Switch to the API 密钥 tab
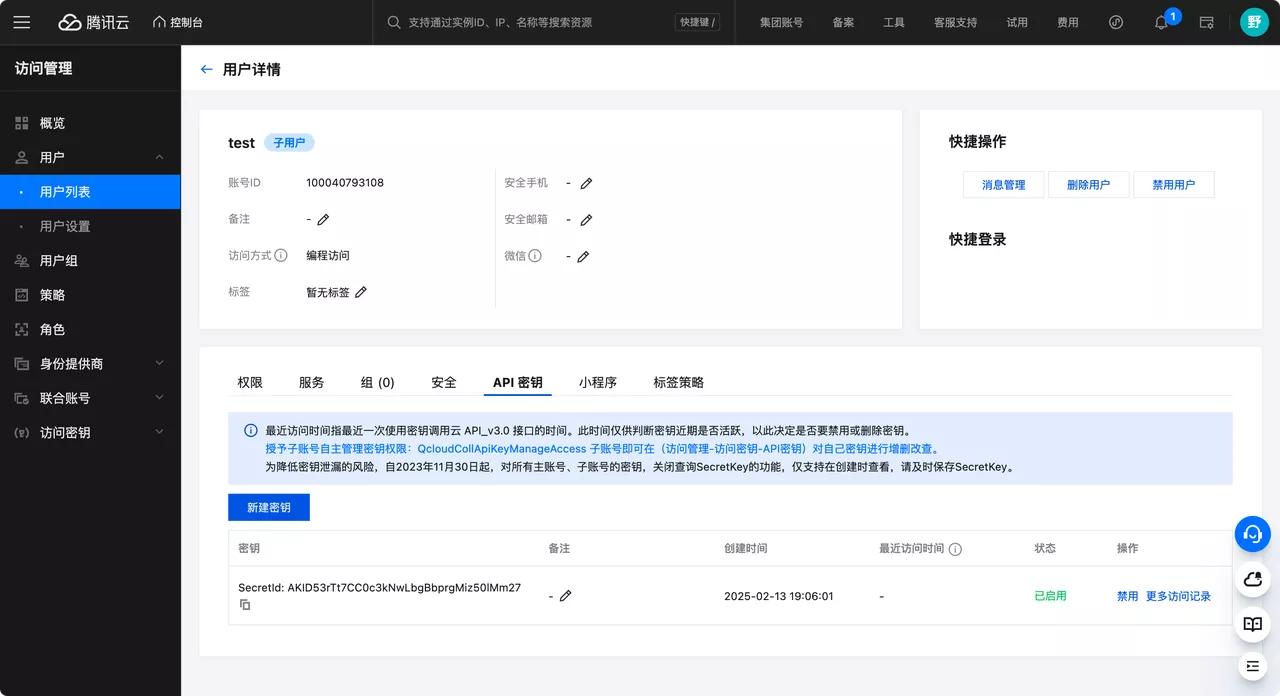1280x696 pixels. (517, 381)
